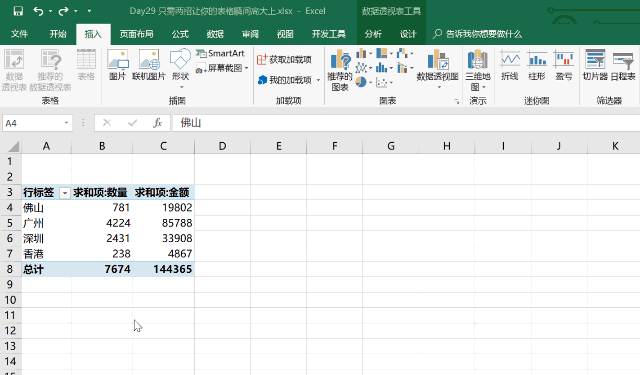Open Customize Quick Access Toolbar dropdown
Screen dimensions: 640x375
(x=89, y=11)
